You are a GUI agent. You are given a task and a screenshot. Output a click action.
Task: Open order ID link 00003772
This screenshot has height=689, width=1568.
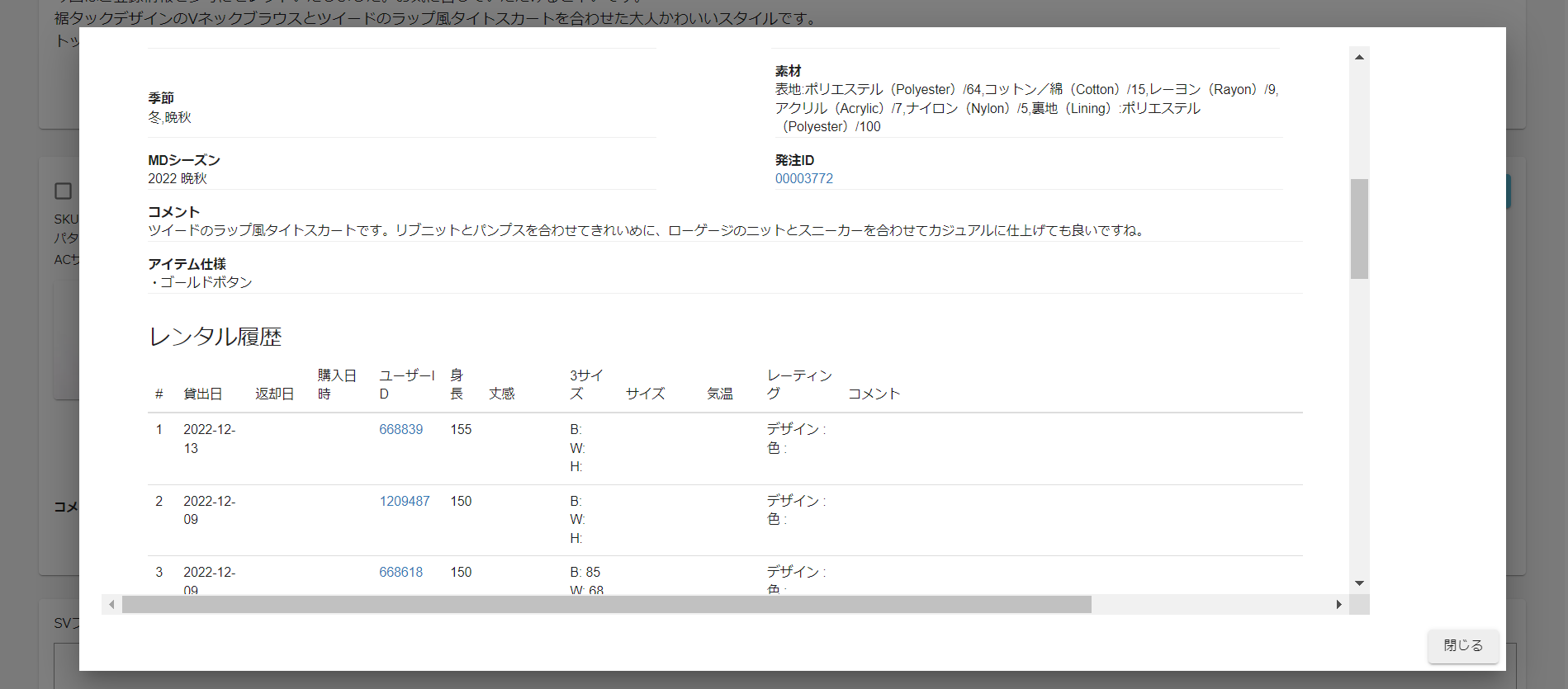(x=803, y=178)
